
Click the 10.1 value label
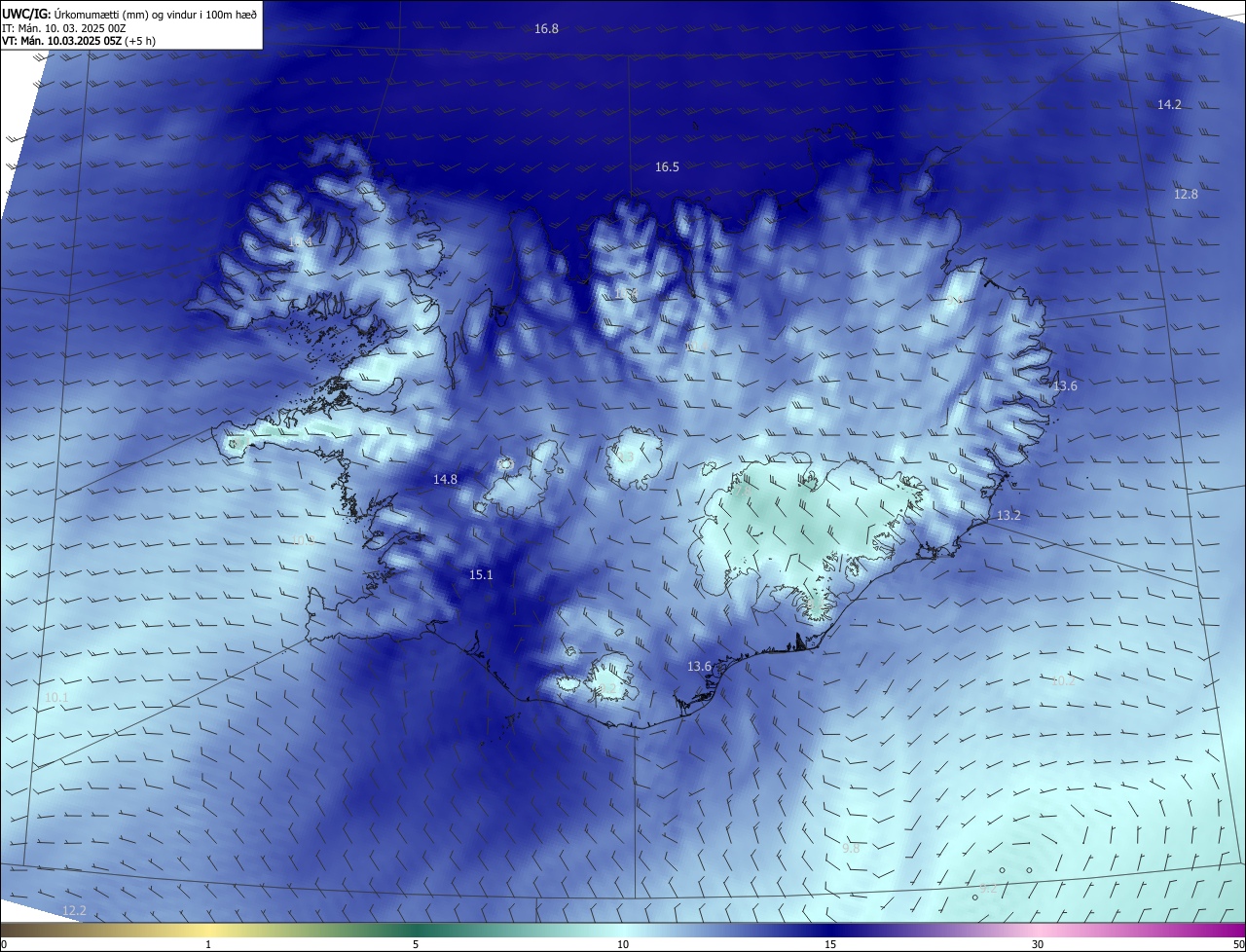(56, 697)
